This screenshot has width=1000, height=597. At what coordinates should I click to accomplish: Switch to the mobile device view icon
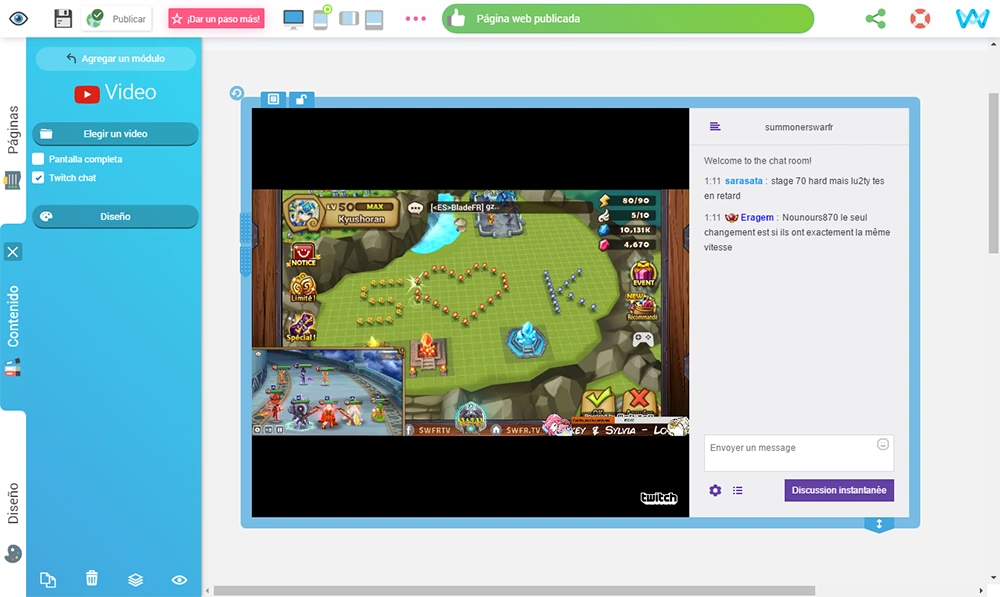click(321, 18)
